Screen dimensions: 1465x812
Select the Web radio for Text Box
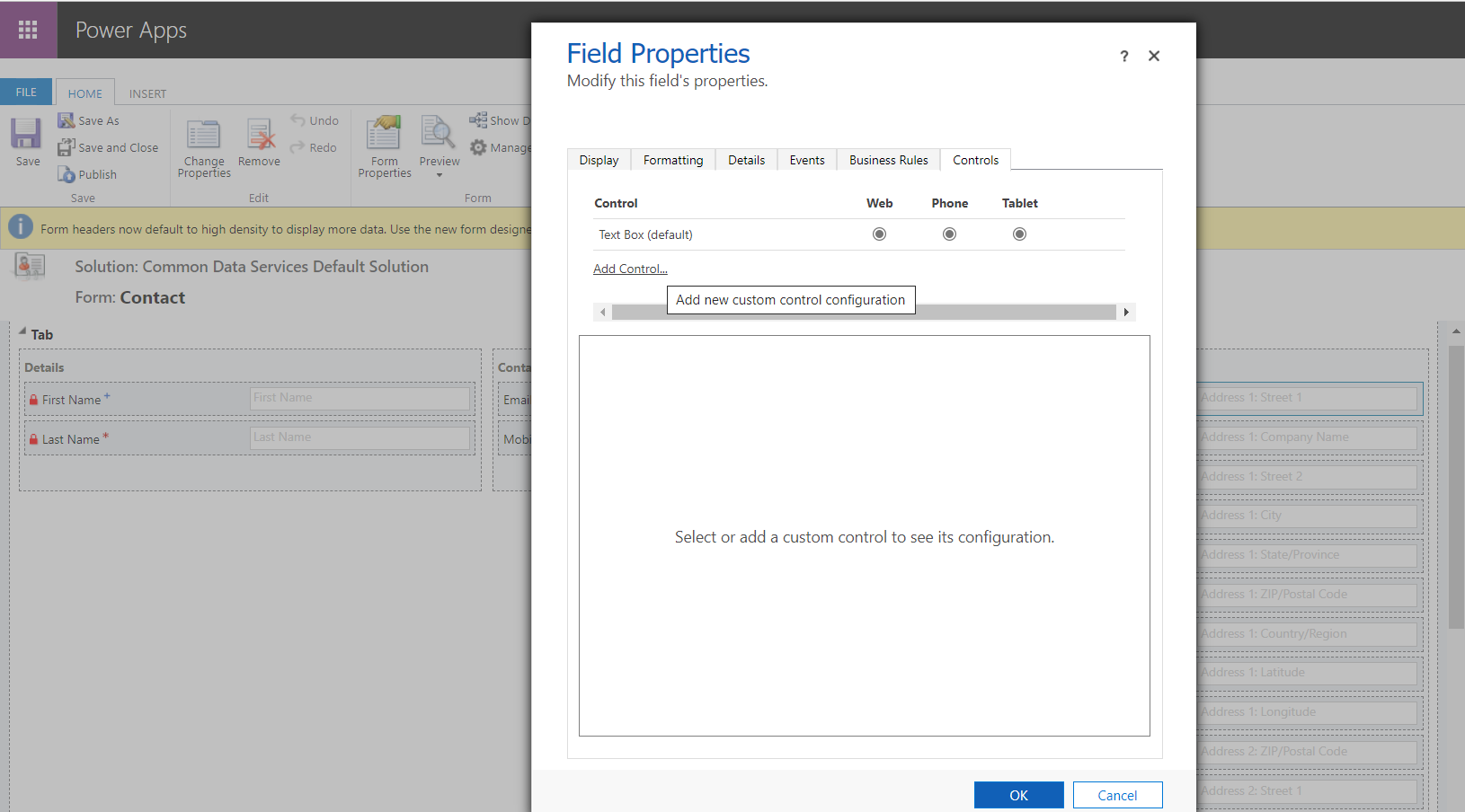pyautogui.click(x=879, y=234)
